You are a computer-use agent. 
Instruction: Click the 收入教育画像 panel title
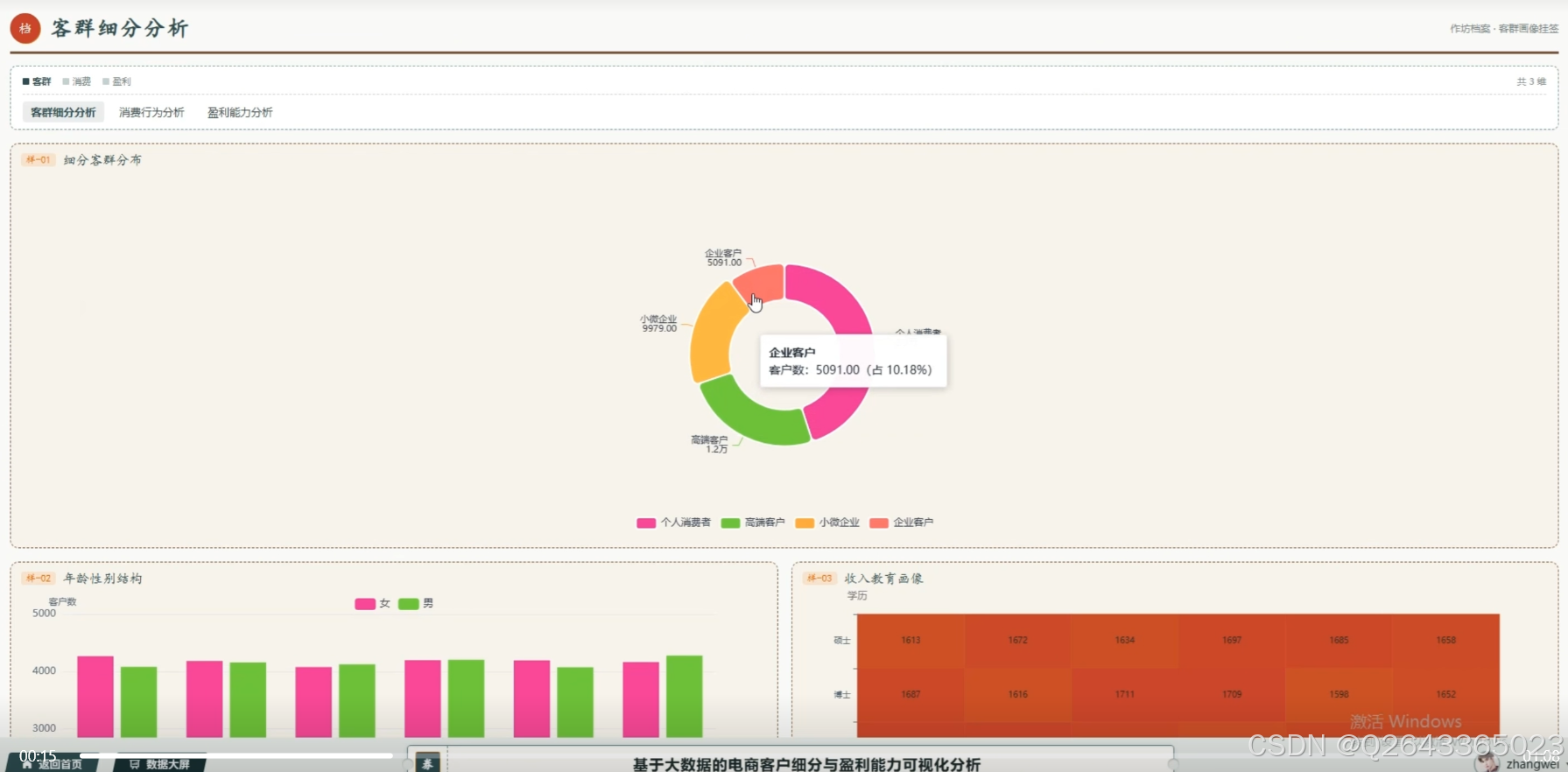tap(883, 579)
